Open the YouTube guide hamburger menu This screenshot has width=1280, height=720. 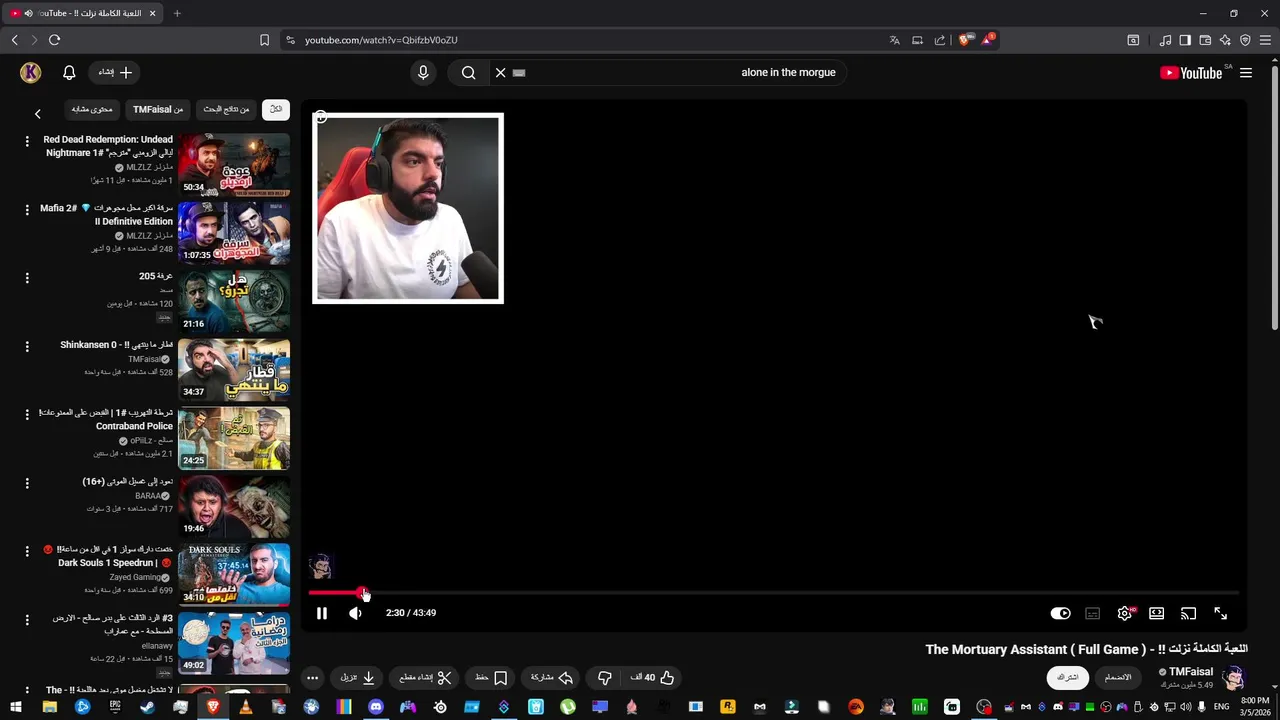[1246, 72]
